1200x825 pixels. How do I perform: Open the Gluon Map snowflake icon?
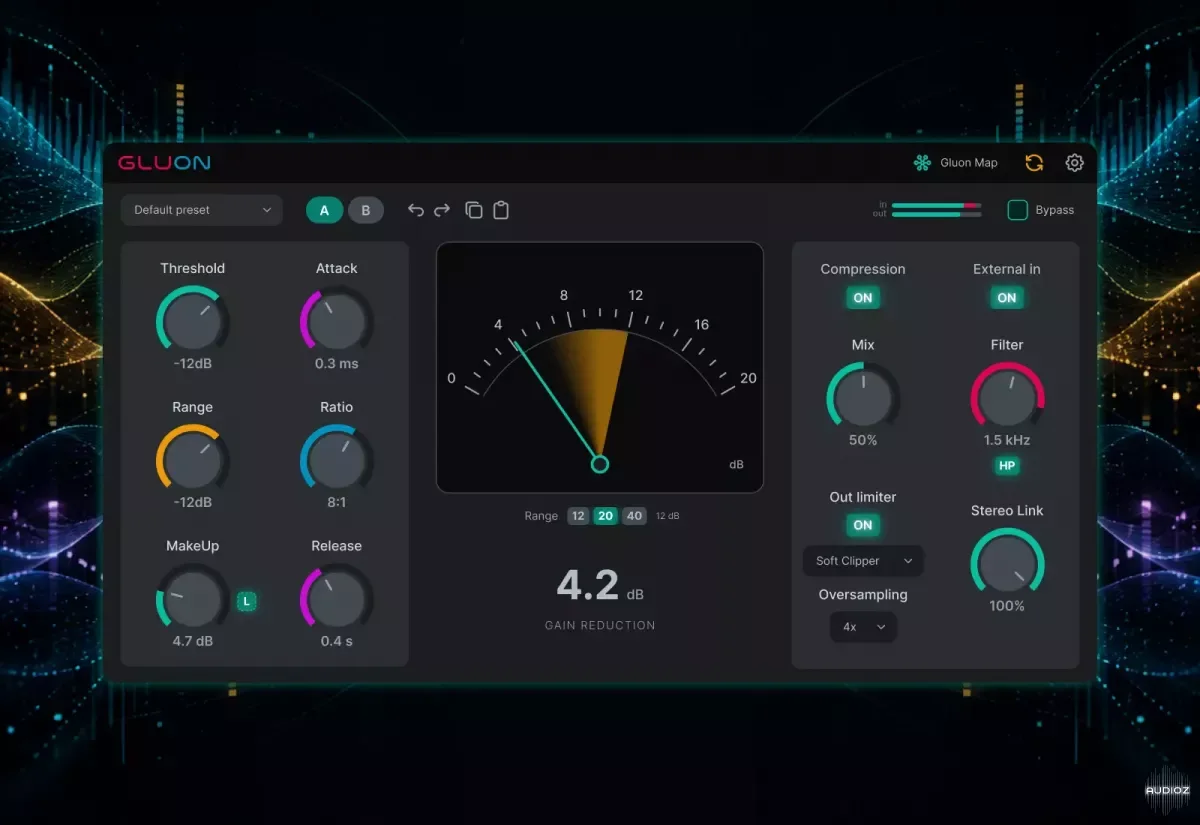(922, 163)
